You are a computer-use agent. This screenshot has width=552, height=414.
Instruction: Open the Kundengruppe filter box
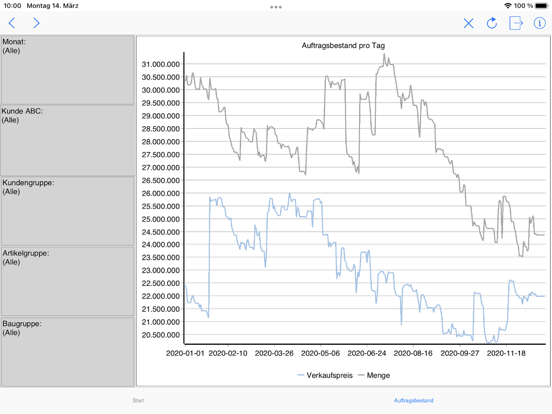tap(67, 211)
